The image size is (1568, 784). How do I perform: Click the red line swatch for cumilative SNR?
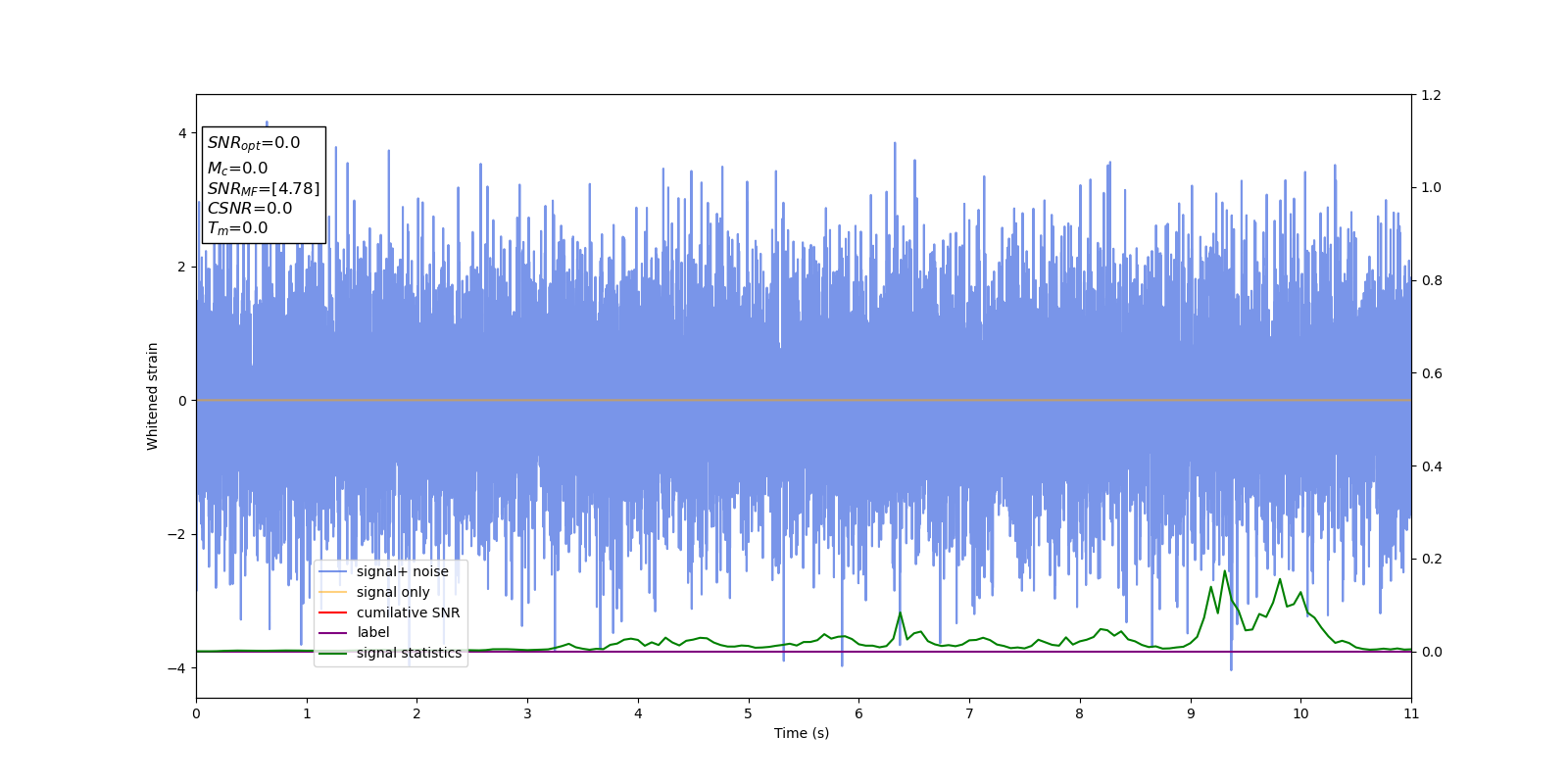coord(333,612)
